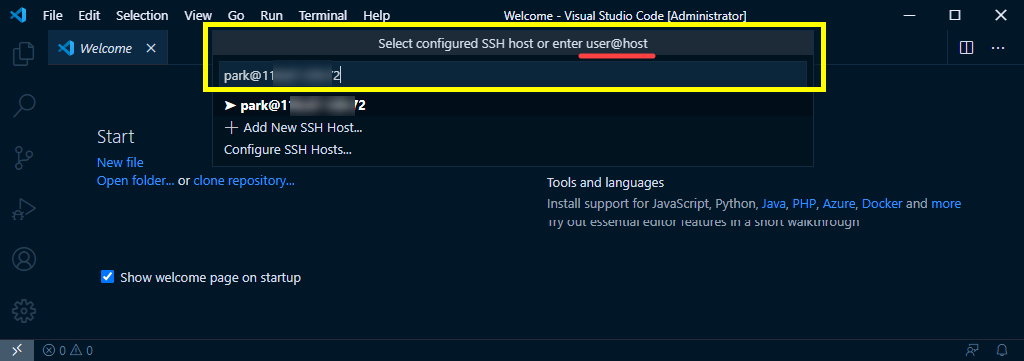Open the Manage gear menu
The image size is (1024, 361).
click(x=24, y=311)
